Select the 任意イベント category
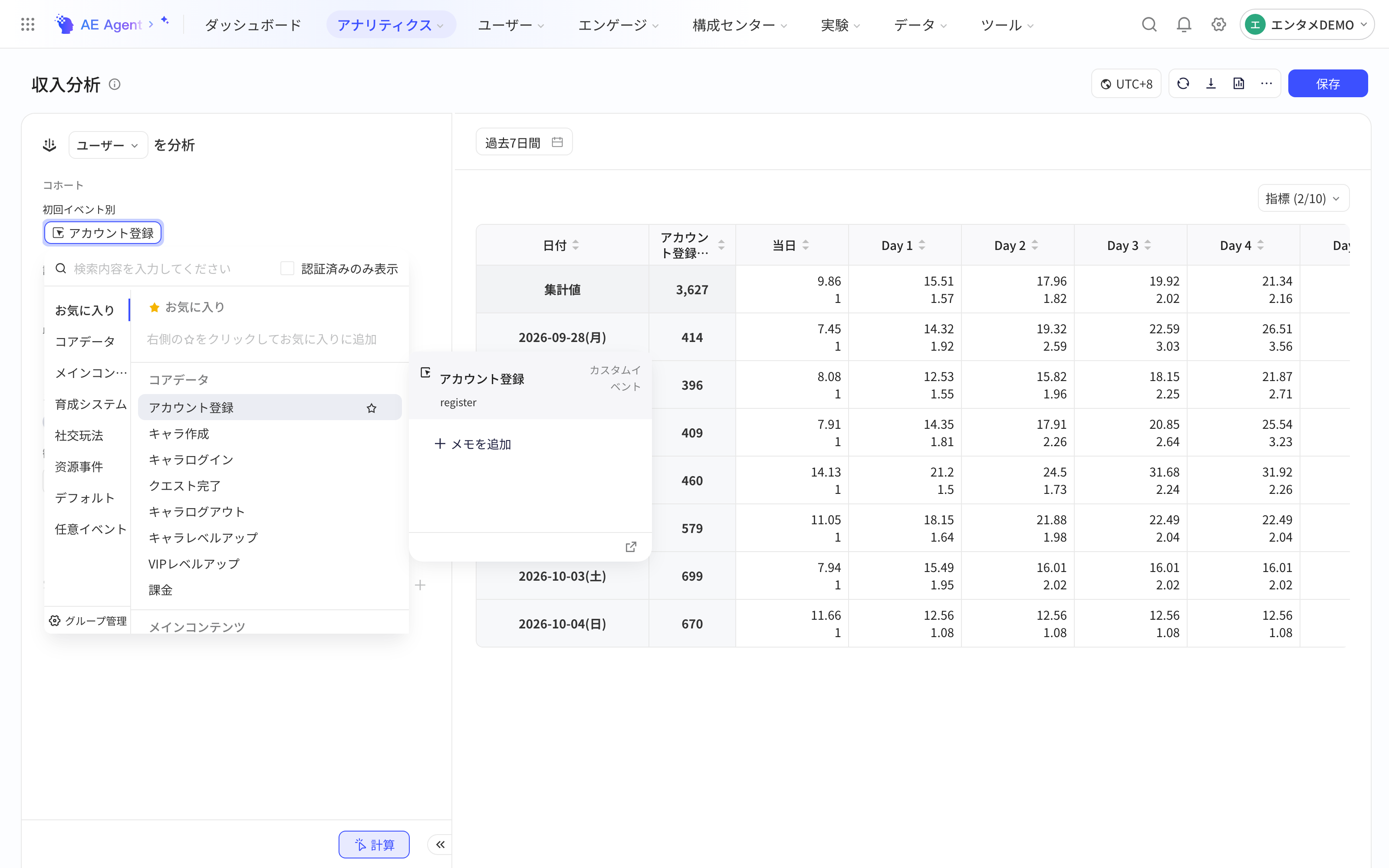The width and height of the screenshot is (1389, 868). (x=91, y=529)
